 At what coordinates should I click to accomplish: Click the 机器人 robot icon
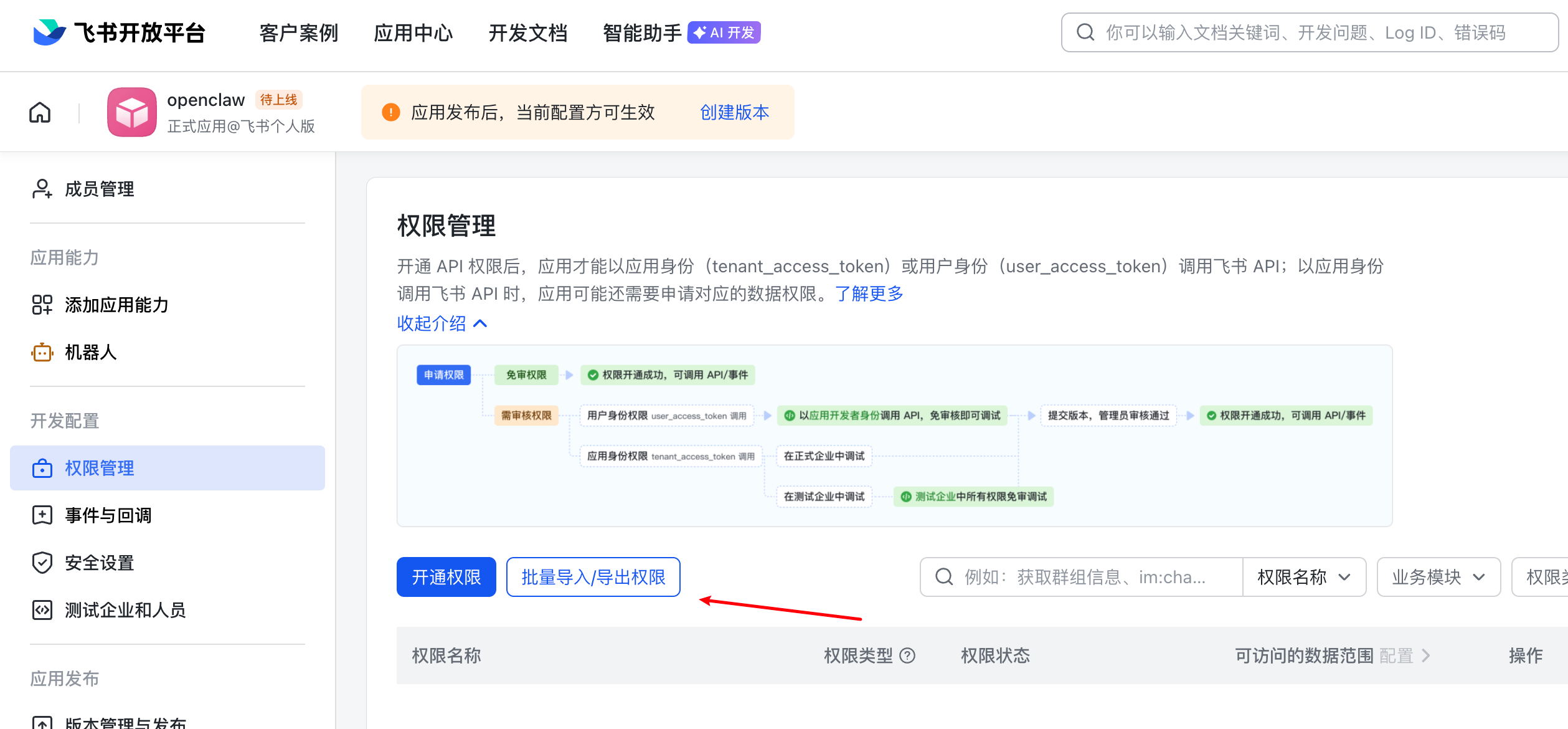point(42,352)
